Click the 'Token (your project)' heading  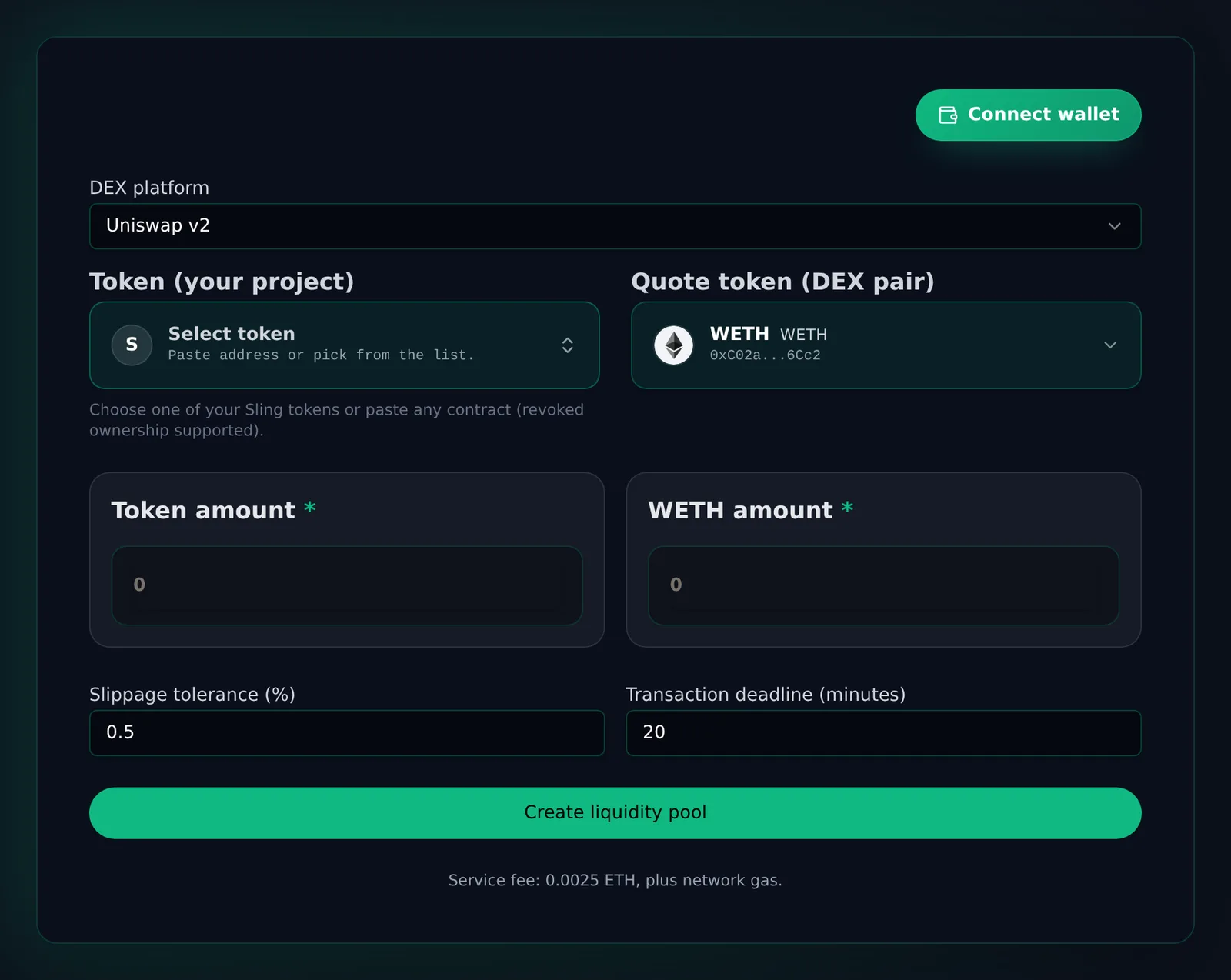(x=222, y=282)
